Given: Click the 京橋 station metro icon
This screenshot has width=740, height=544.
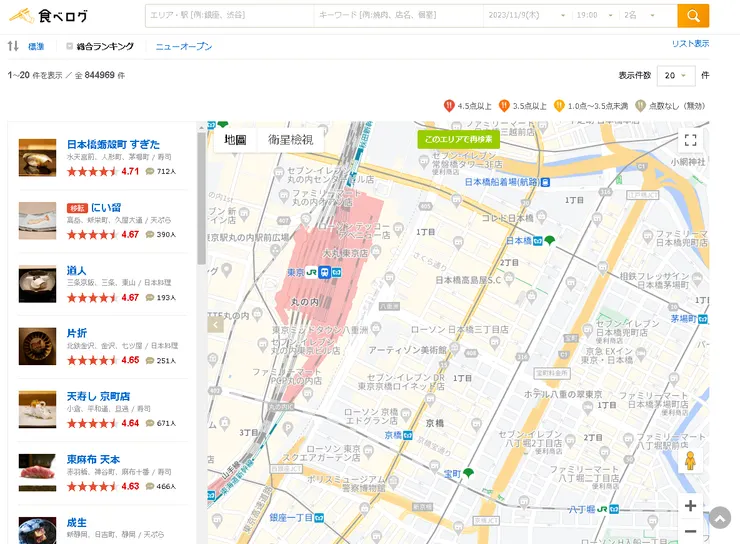Looking at the screenshot, I should click(x=408, y=435).
